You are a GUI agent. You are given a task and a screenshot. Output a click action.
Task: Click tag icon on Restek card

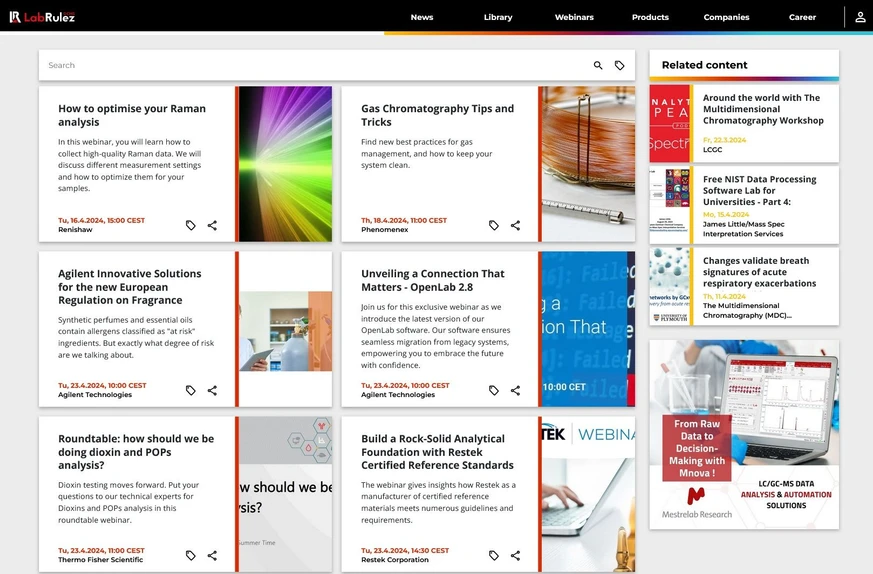(494, 555)
